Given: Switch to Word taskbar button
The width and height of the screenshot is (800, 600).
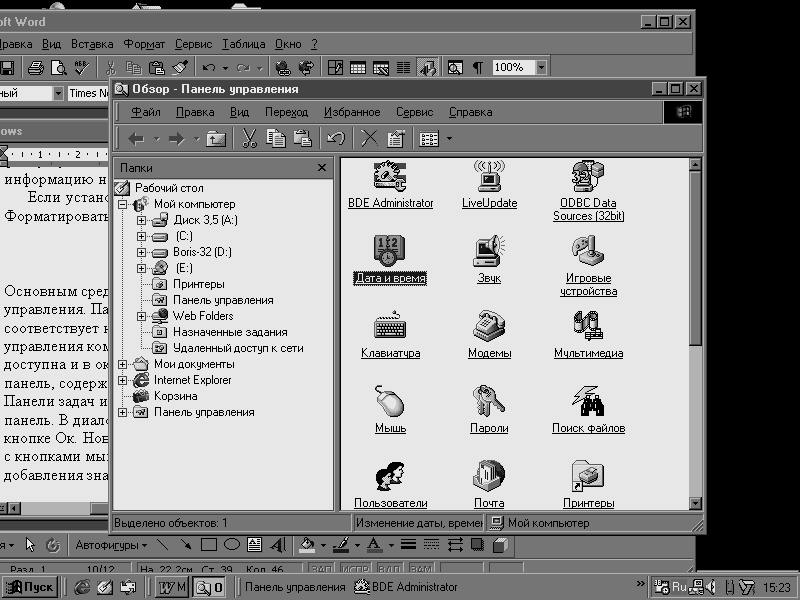Looking at the screenshot, I should tap(171, 587).
